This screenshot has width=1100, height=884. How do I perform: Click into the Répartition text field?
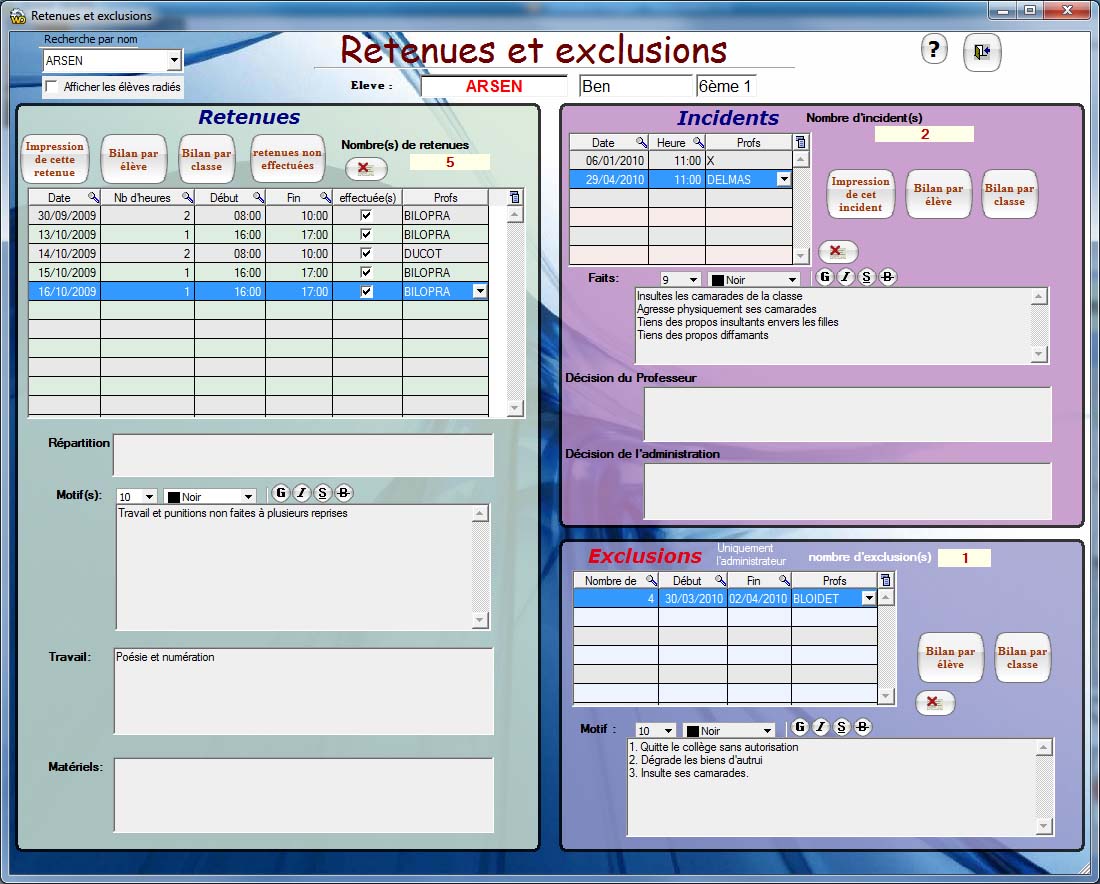303,455
